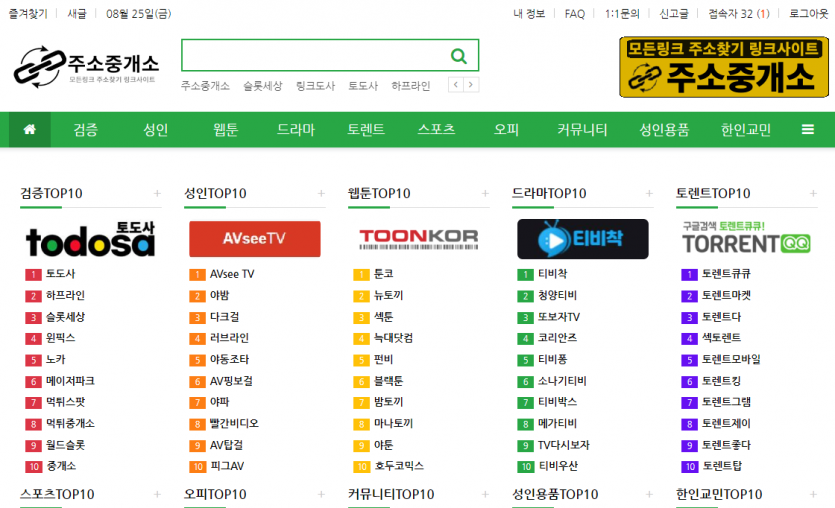
Task: Click the 티비착 black banner
Action: pos(583,239)
